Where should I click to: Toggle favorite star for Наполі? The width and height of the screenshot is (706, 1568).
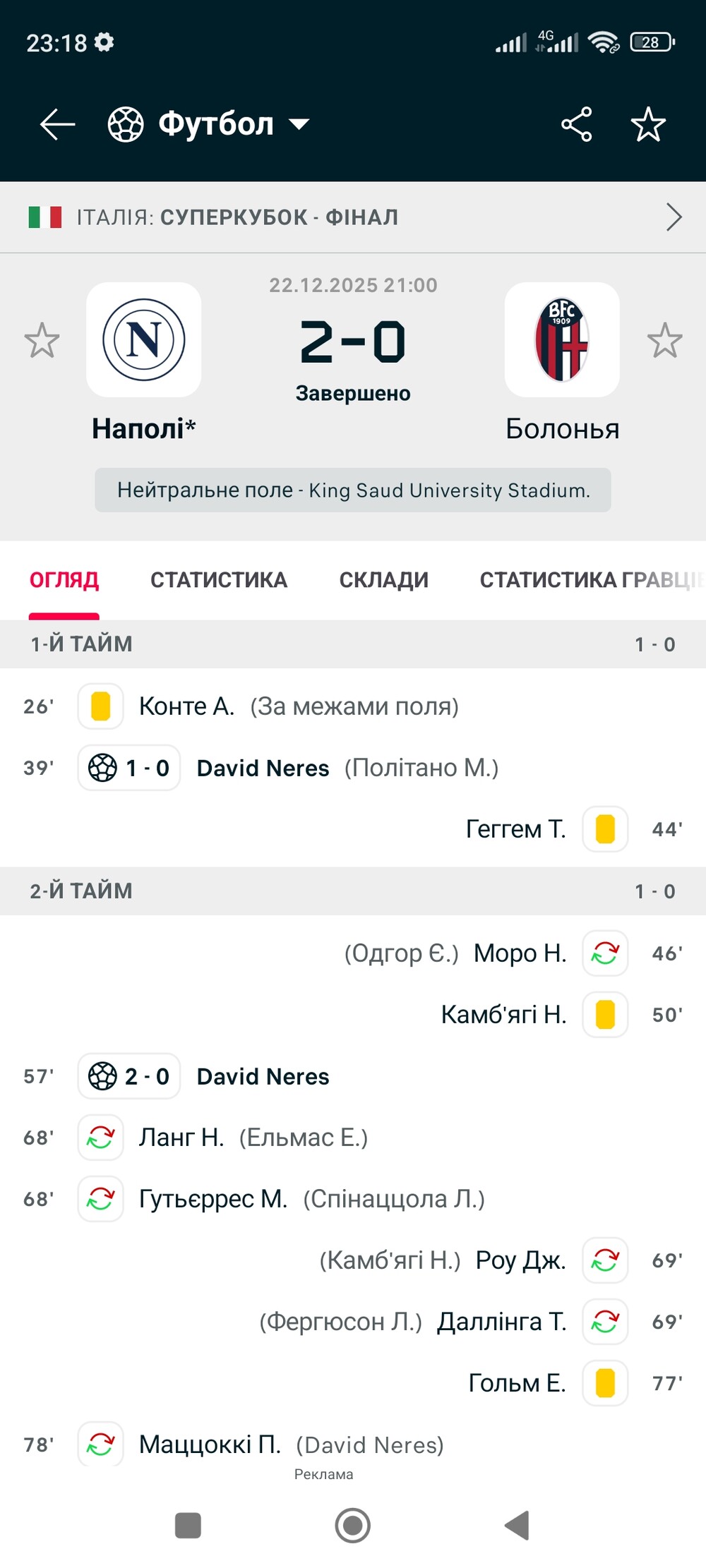[42, 340]
